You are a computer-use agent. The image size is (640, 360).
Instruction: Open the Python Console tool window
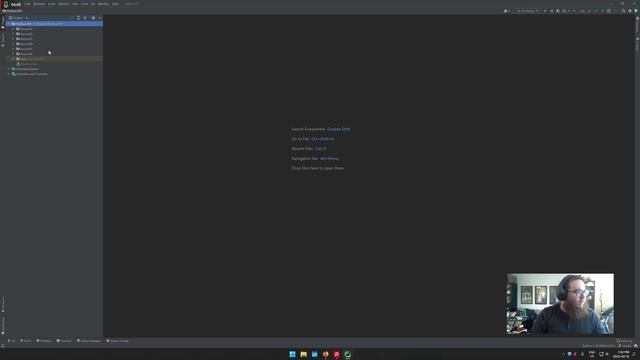coord(118,341)
